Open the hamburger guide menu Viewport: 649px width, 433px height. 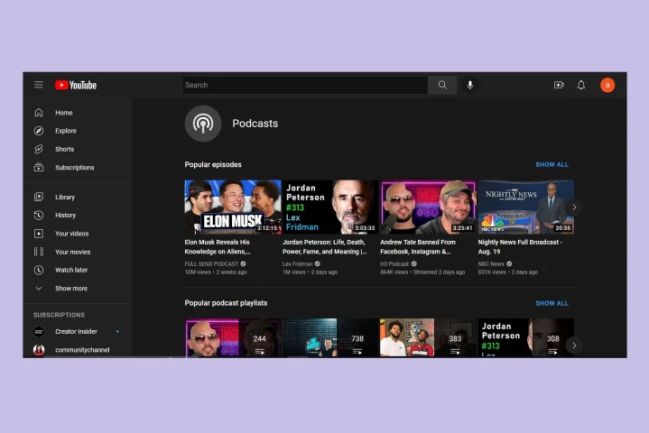click(x=38, y=85)
